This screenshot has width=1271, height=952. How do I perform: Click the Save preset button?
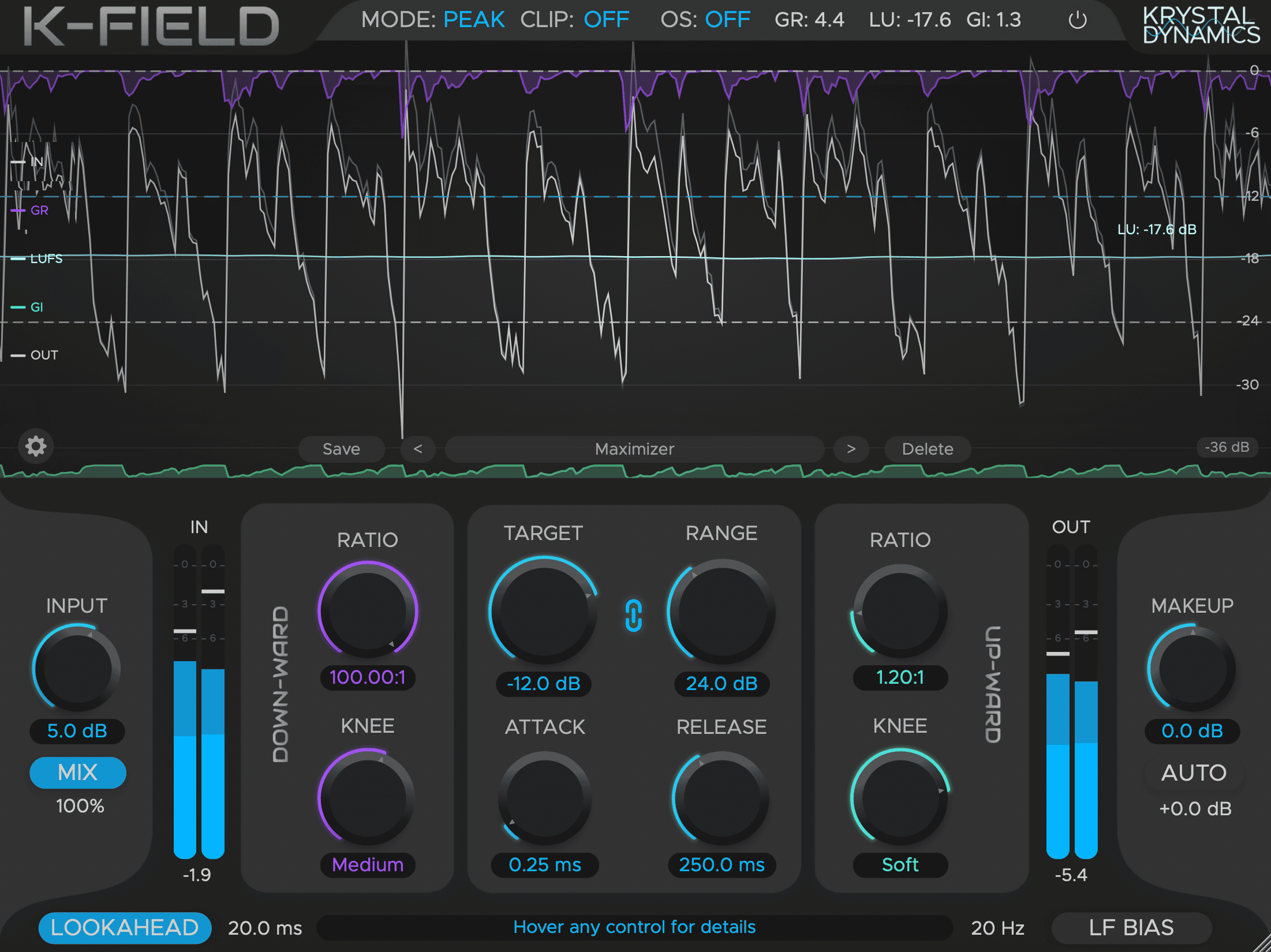(341, 449)
